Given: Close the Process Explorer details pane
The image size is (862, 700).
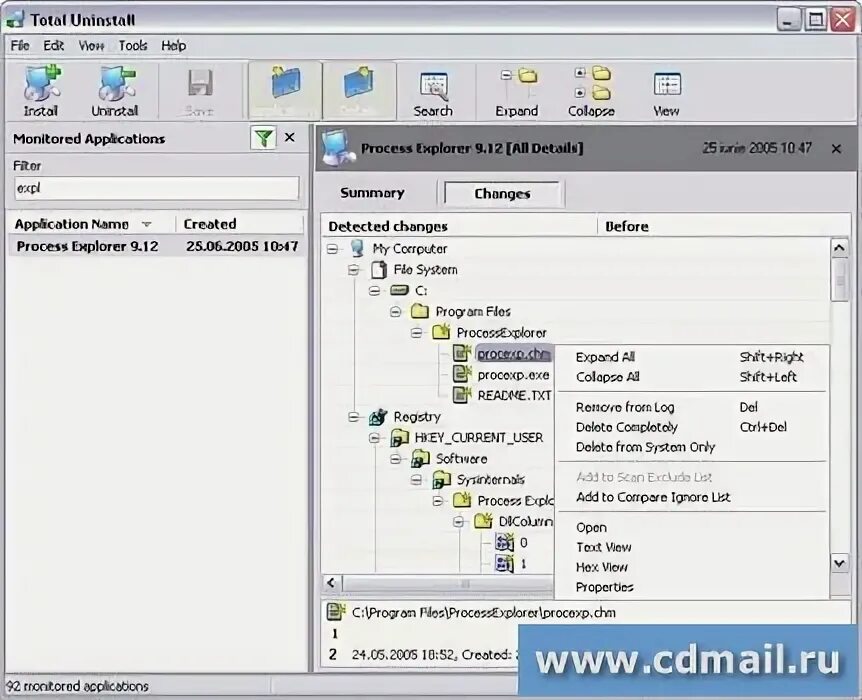Looking at the screenshot, I should pos(836,148).
